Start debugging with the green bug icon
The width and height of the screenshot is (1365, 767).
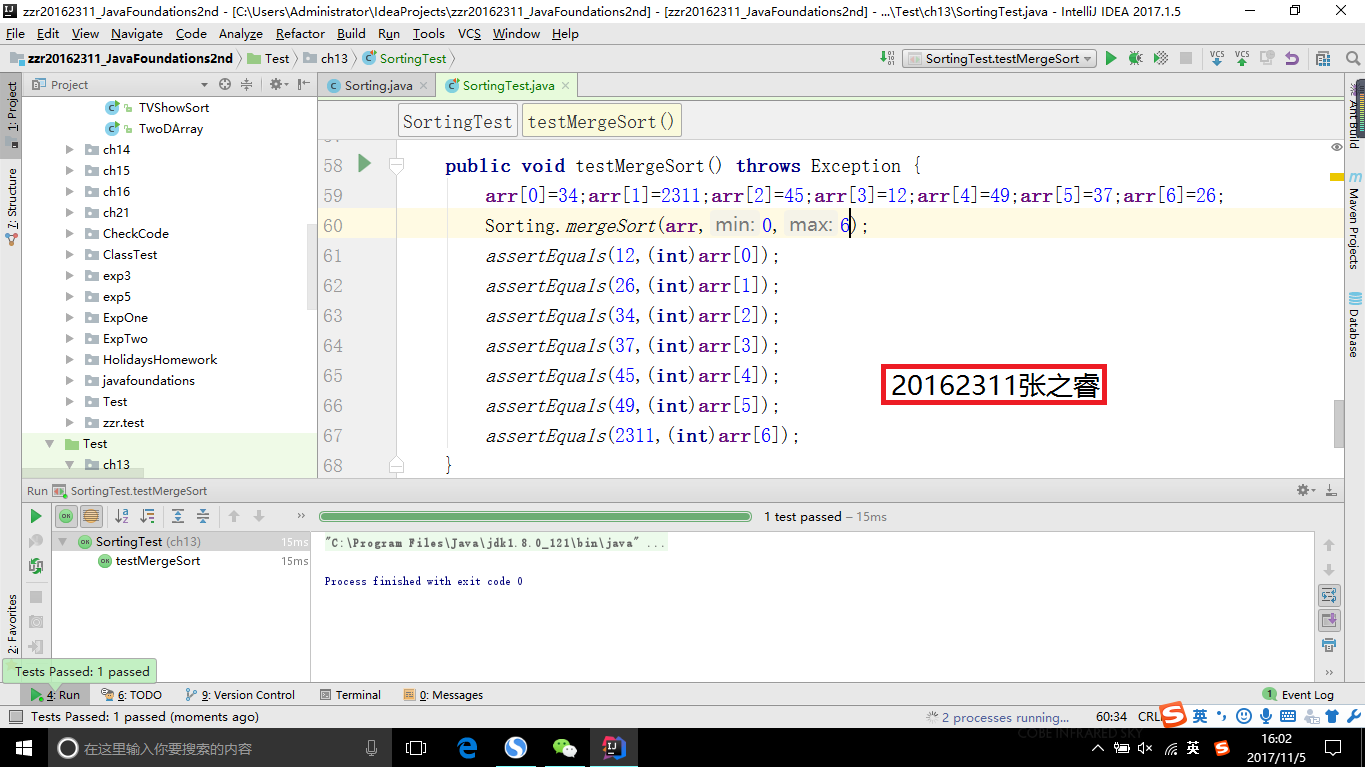[x=1135, y=59]
